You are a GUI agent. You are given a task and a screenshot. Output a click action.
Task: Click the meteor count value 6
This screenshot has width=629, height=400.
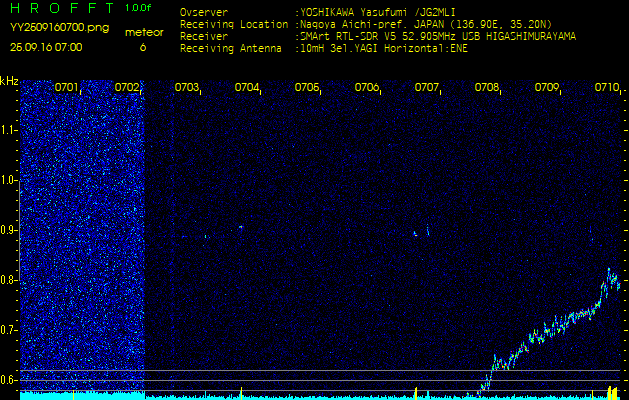point(143,47)
